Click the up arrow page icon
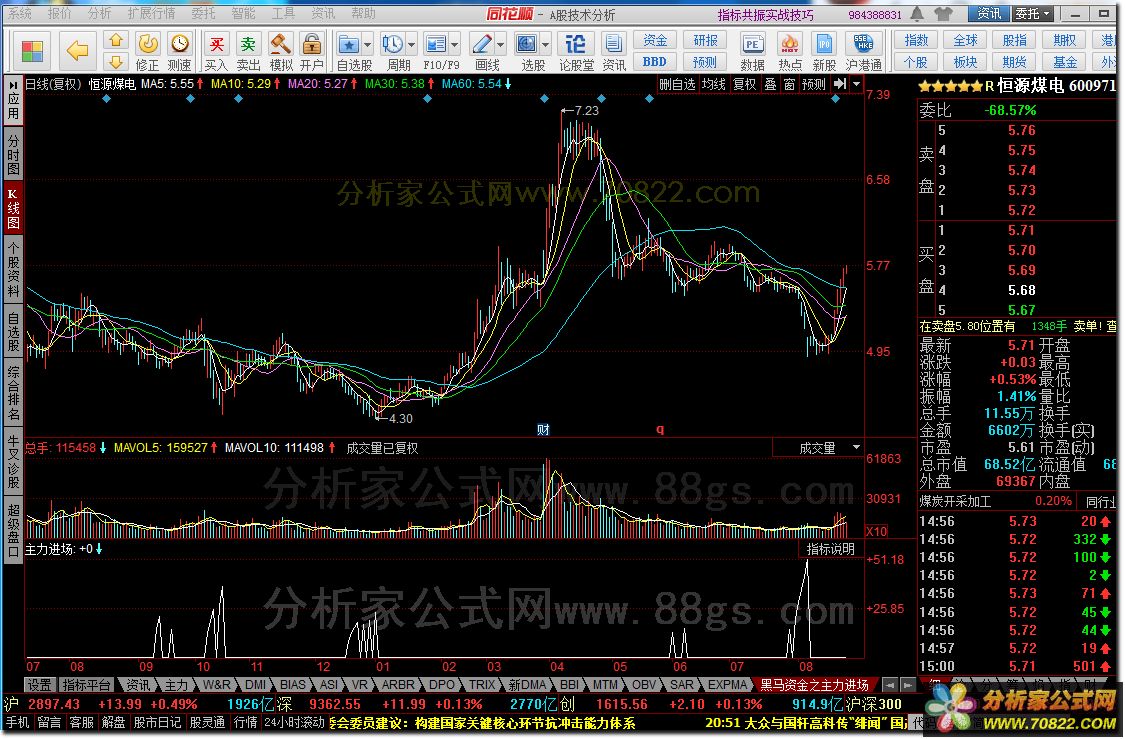1125x739 pixels. tap(116, 41)
